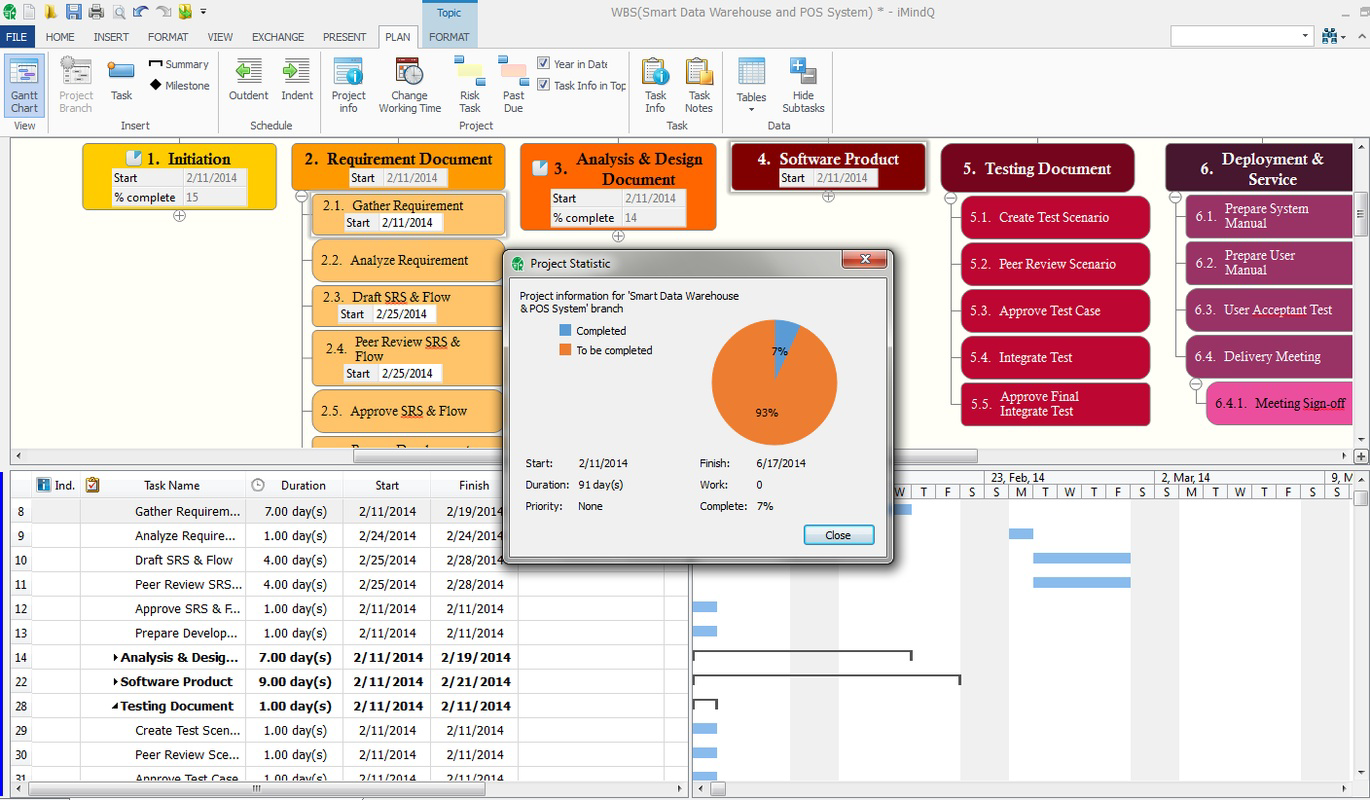Collapse the Deployment & Service branch
Image resolution: width=1370 pixels, height=800 pixels.
[x=1175, y=197]
